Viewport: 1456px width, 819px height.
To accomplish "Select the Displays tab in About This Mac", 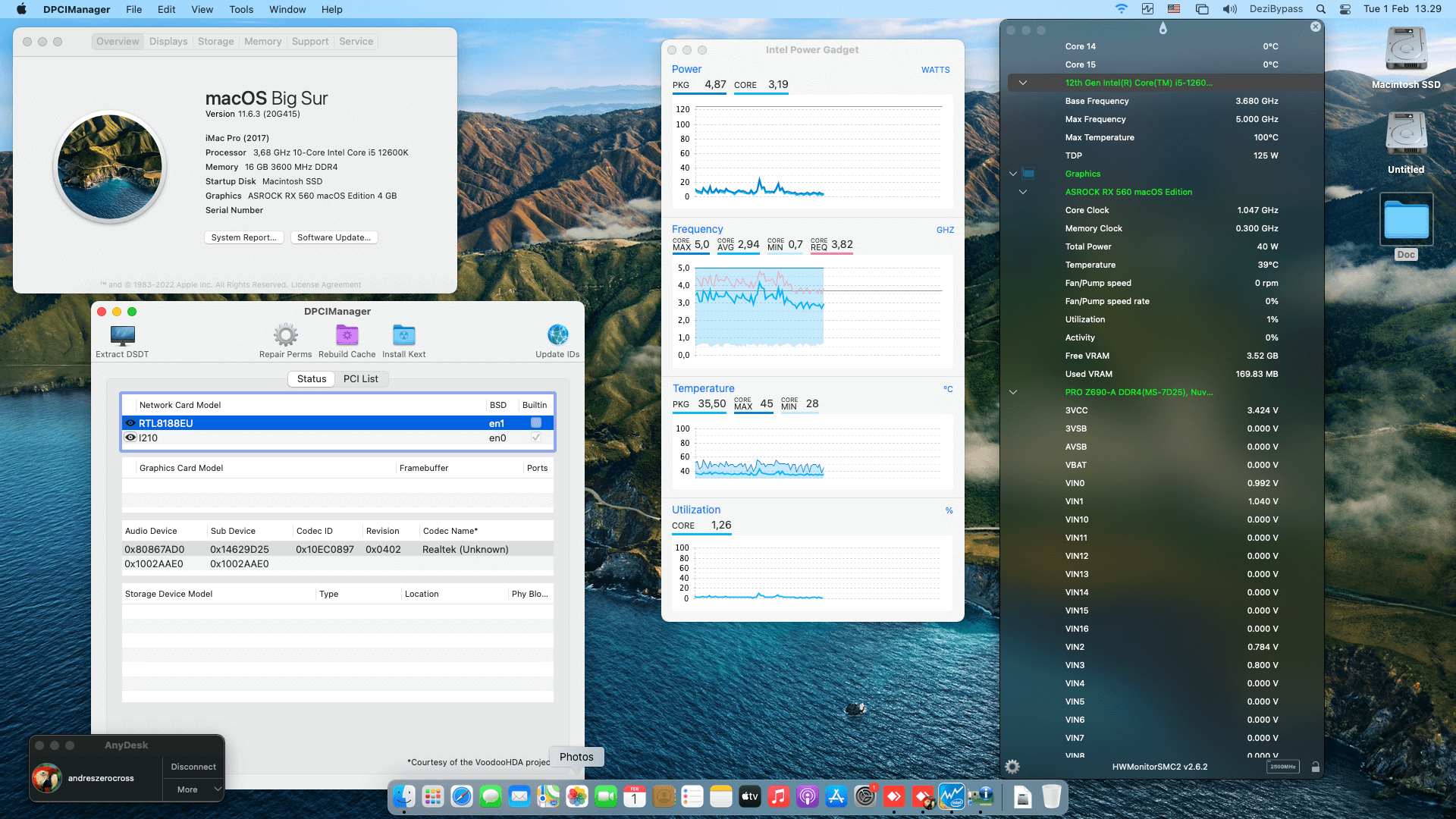I will click(x=168, y=42).
